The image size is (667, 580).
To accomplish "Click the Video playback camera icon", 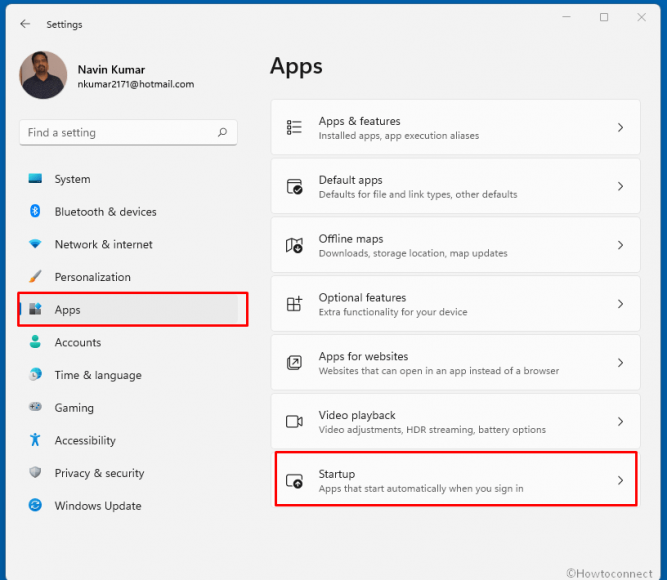I will tap(294, 421).
